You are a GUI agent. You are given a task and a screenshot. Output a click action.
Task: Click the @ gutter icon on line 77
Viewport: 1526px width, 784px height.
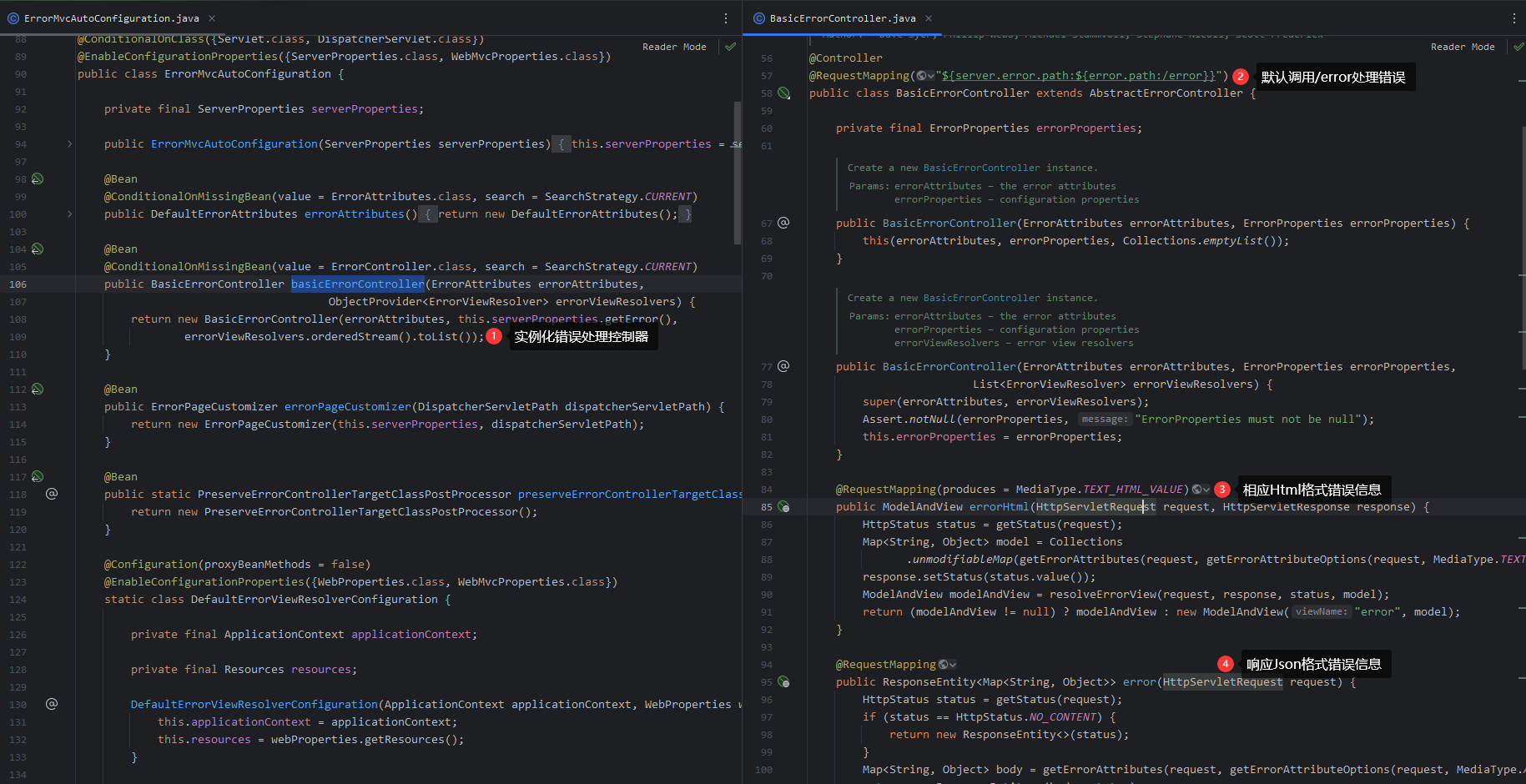click(783, 366)
